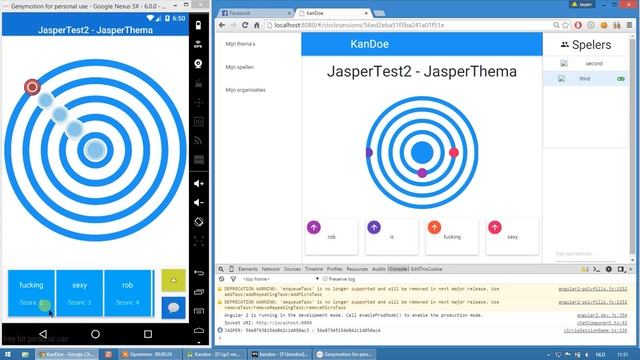Tap Android home circle button
This screenshot has height=360, width=640.
tap(96, 334)
